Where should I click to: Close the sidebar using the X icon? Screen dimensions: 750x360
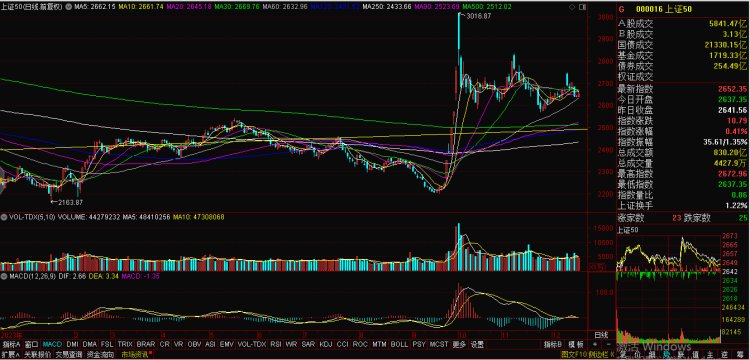612,355
